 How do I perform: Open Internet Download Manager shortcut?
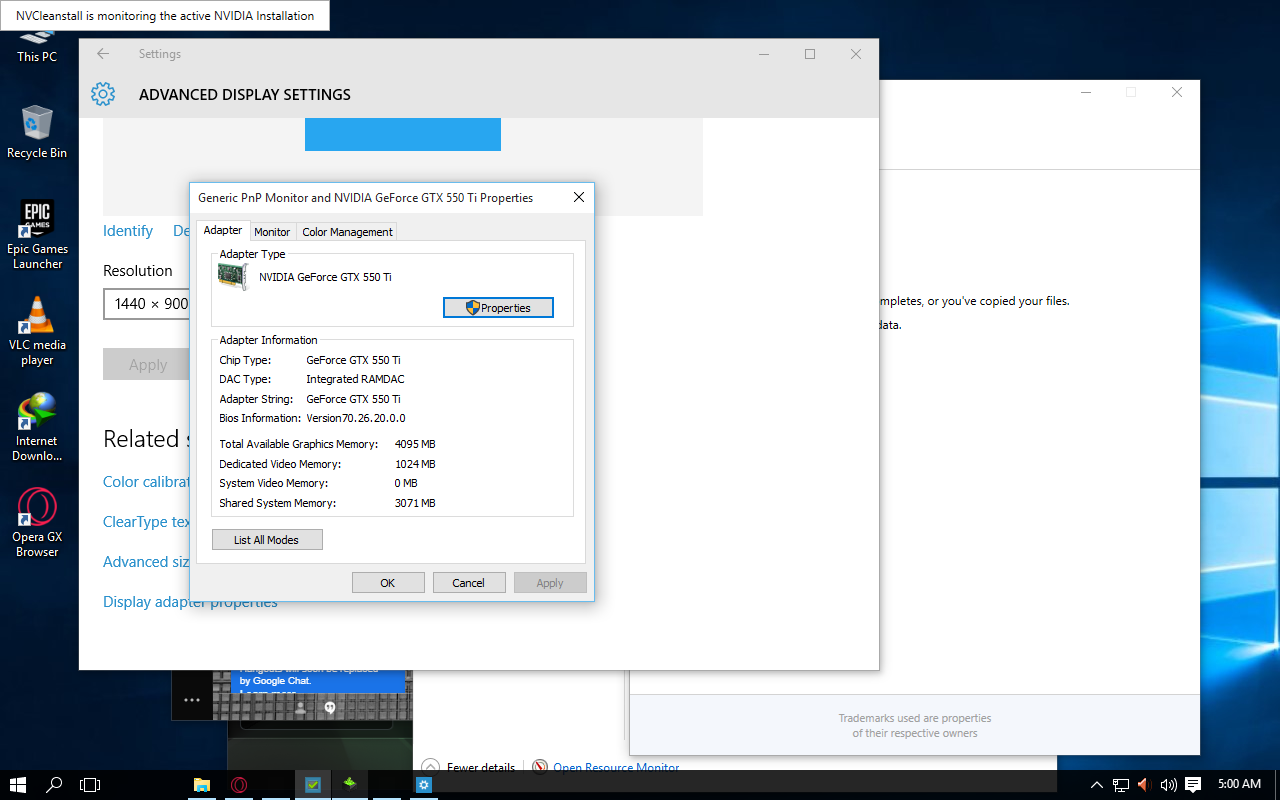tap(37, 427)
